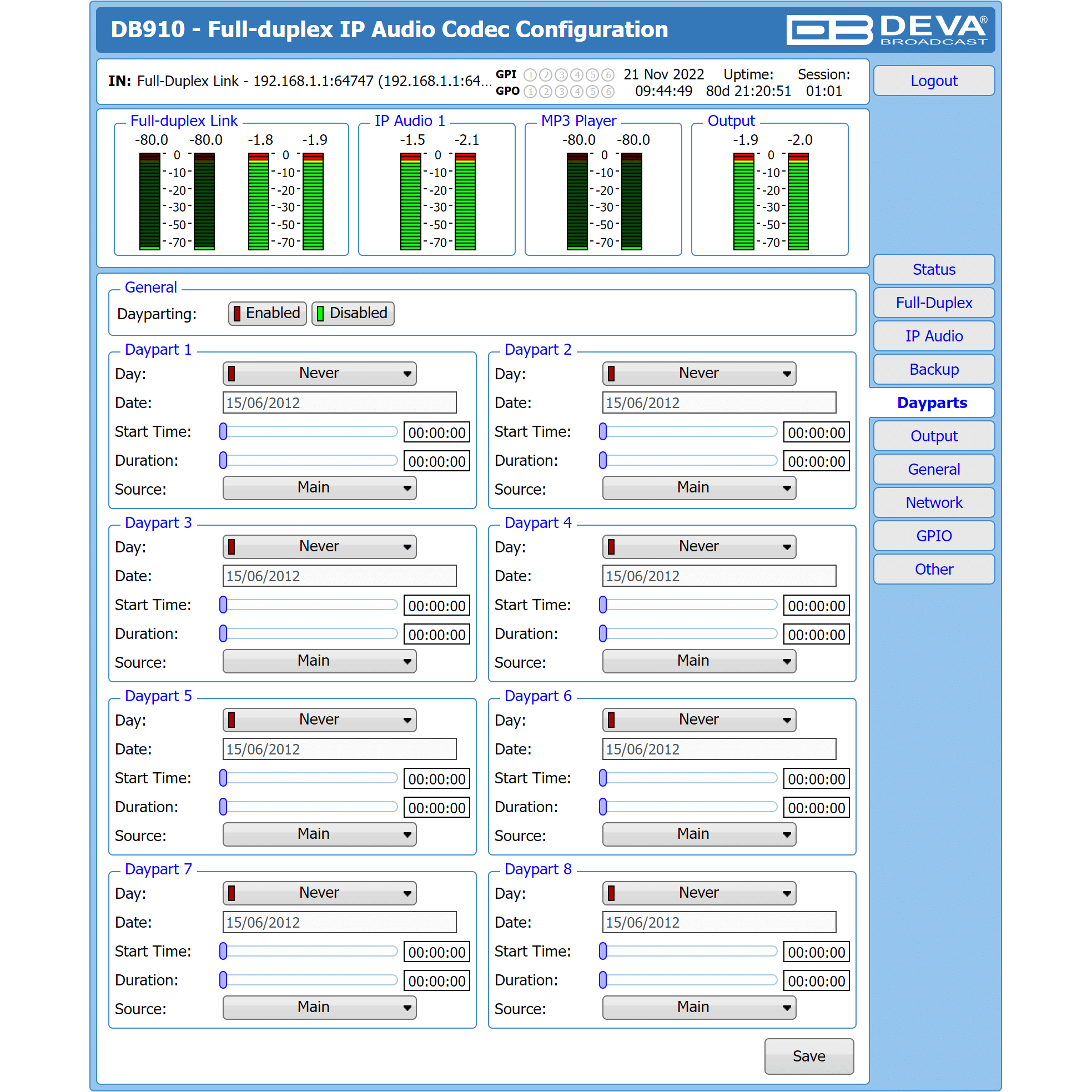The height and width of the screenshot is (1092, 1092).
Task: Click Daypart 2 Duration slider handle
Action: [x=603, y=461]
